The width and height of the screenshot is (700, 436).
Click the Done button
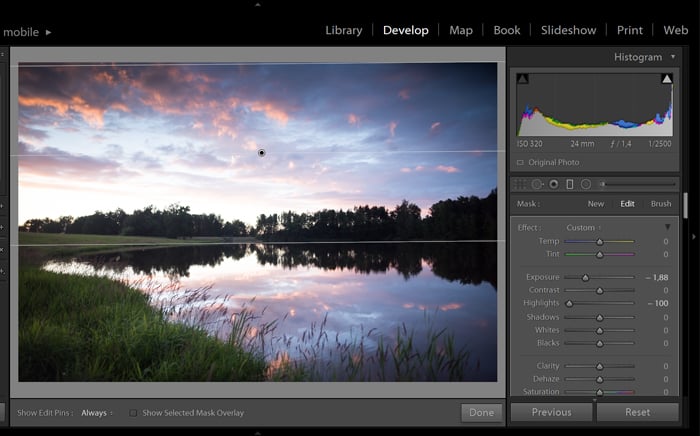481,412
